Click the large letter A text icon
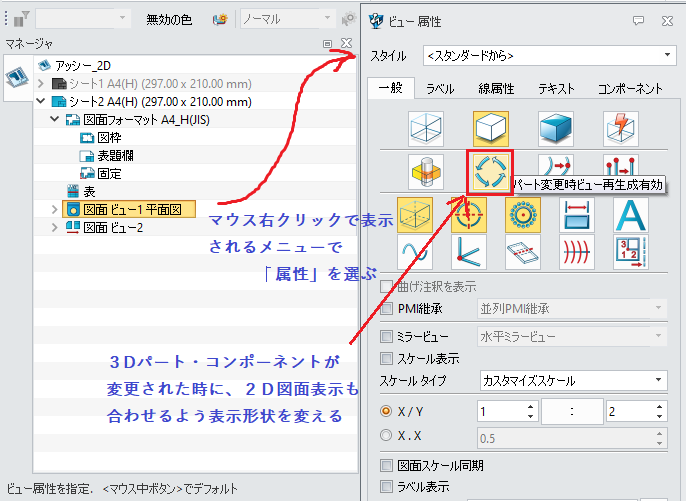 (x=631, y=215)
